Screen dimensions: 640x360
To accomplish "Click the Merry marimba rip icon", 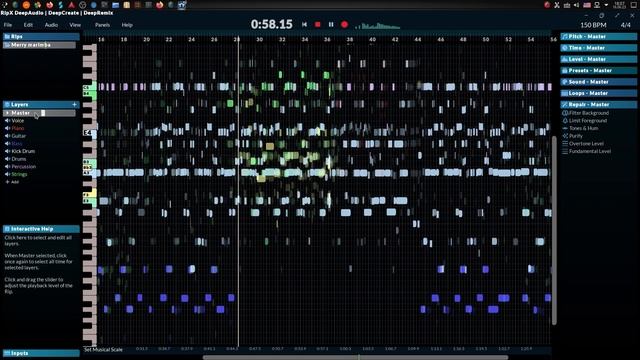I will pyautogui.click(x=7, y=45).
